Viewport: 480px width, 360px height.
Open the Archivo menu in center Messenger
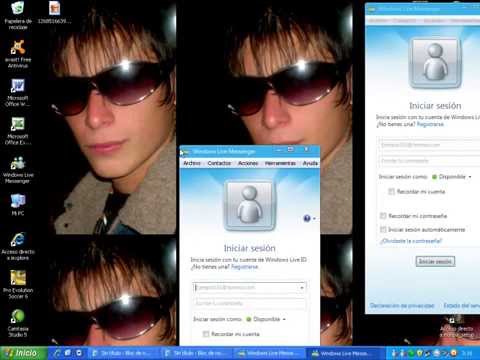pyautogui.click(x=192, y=163)
